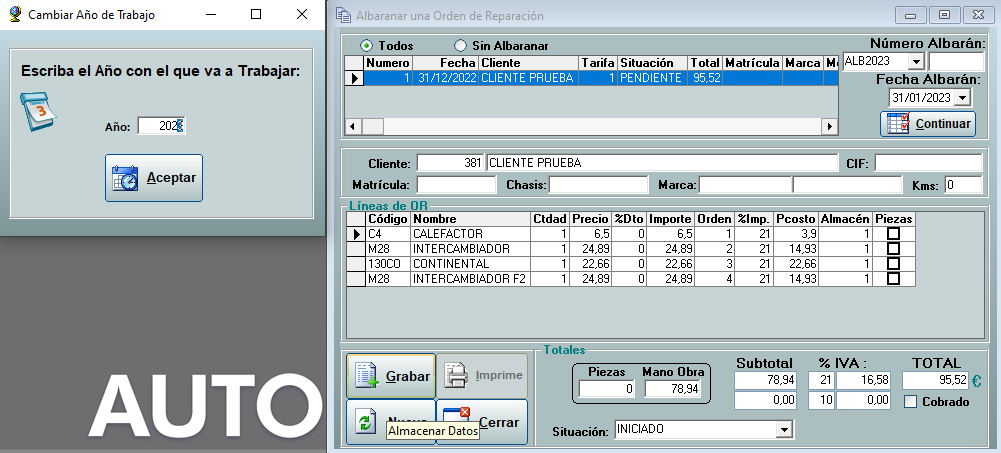1001x453 pixels.
Task: Click the Kms input field
Action: click(x=963, y=185)
